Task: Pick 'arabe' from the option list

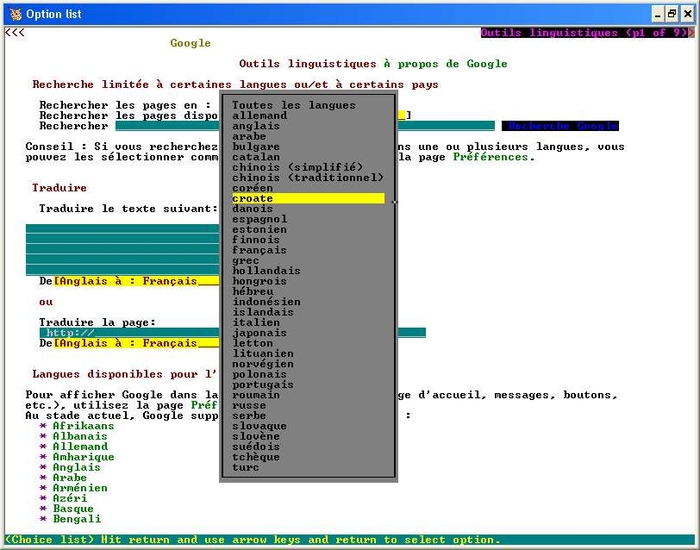Action: (249, 136)
